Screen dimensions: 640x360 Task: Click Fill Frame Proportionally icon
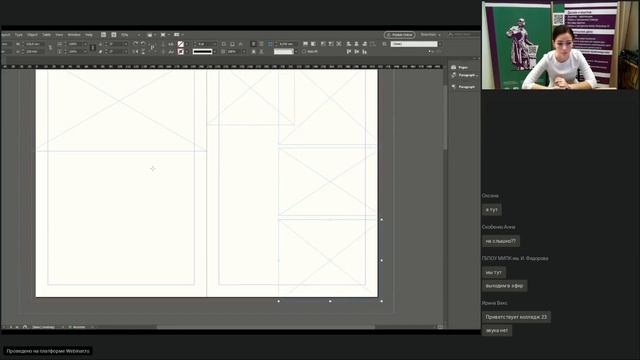point(305,43)
